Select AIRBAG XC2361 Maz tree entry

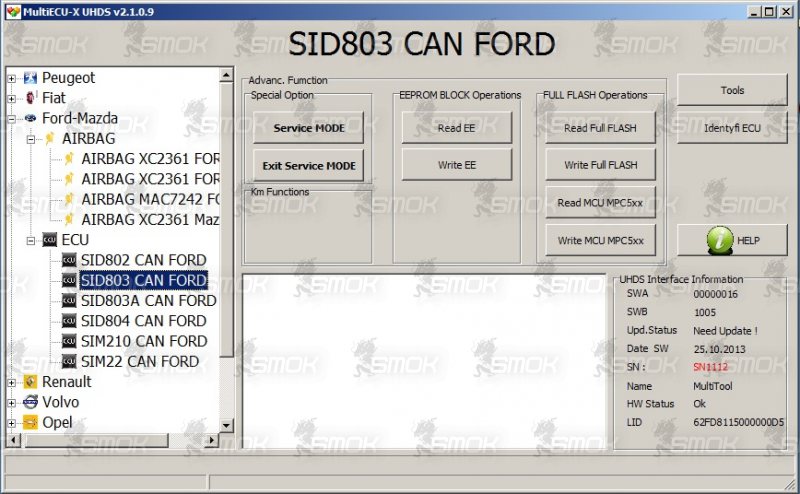point(150,220)
